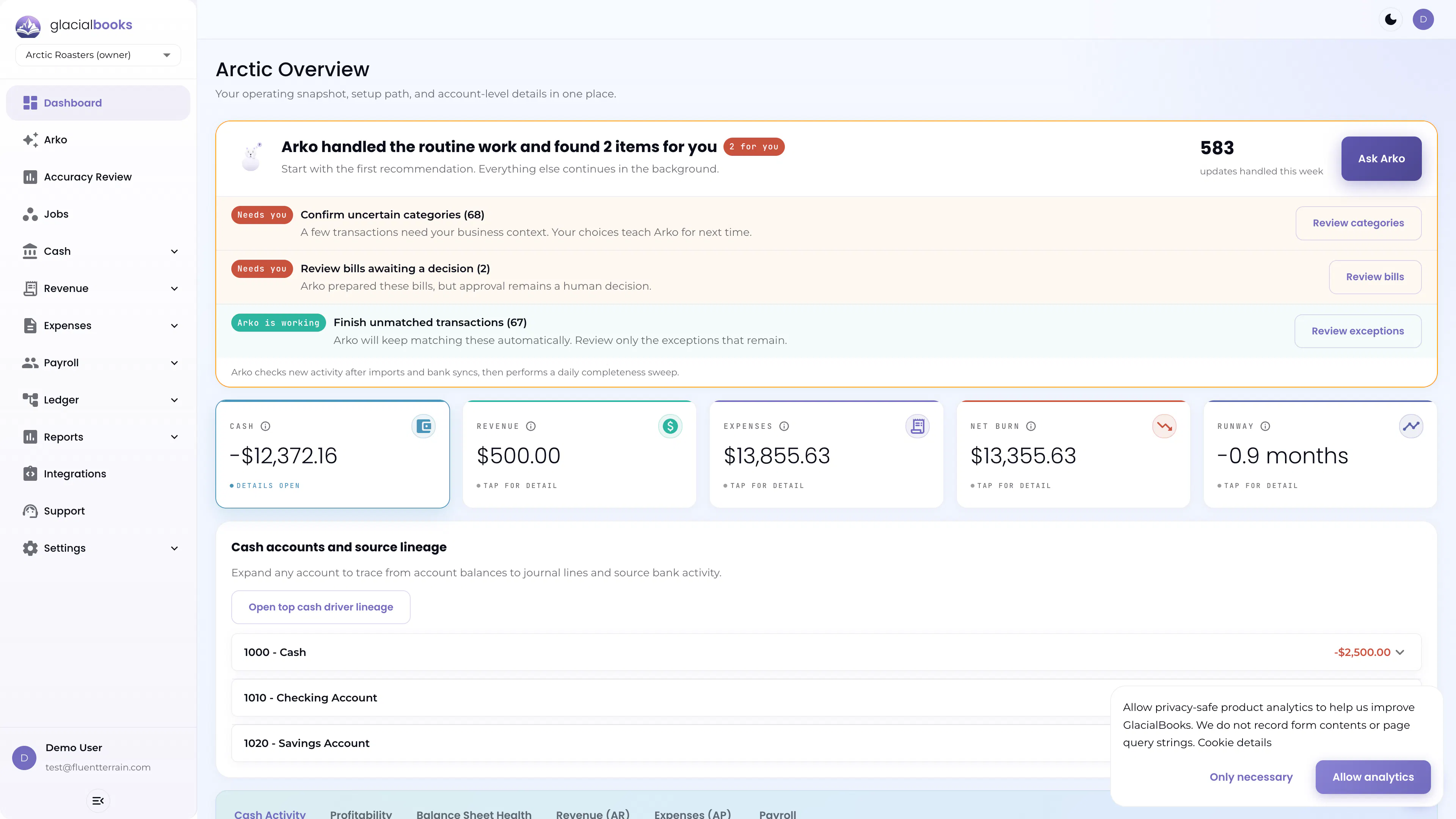Image resolution: width=1456 pixels, height=819 pixels.
Task: Collapse sidebar with the menu-collapse icon
Action: coord(98,800)
